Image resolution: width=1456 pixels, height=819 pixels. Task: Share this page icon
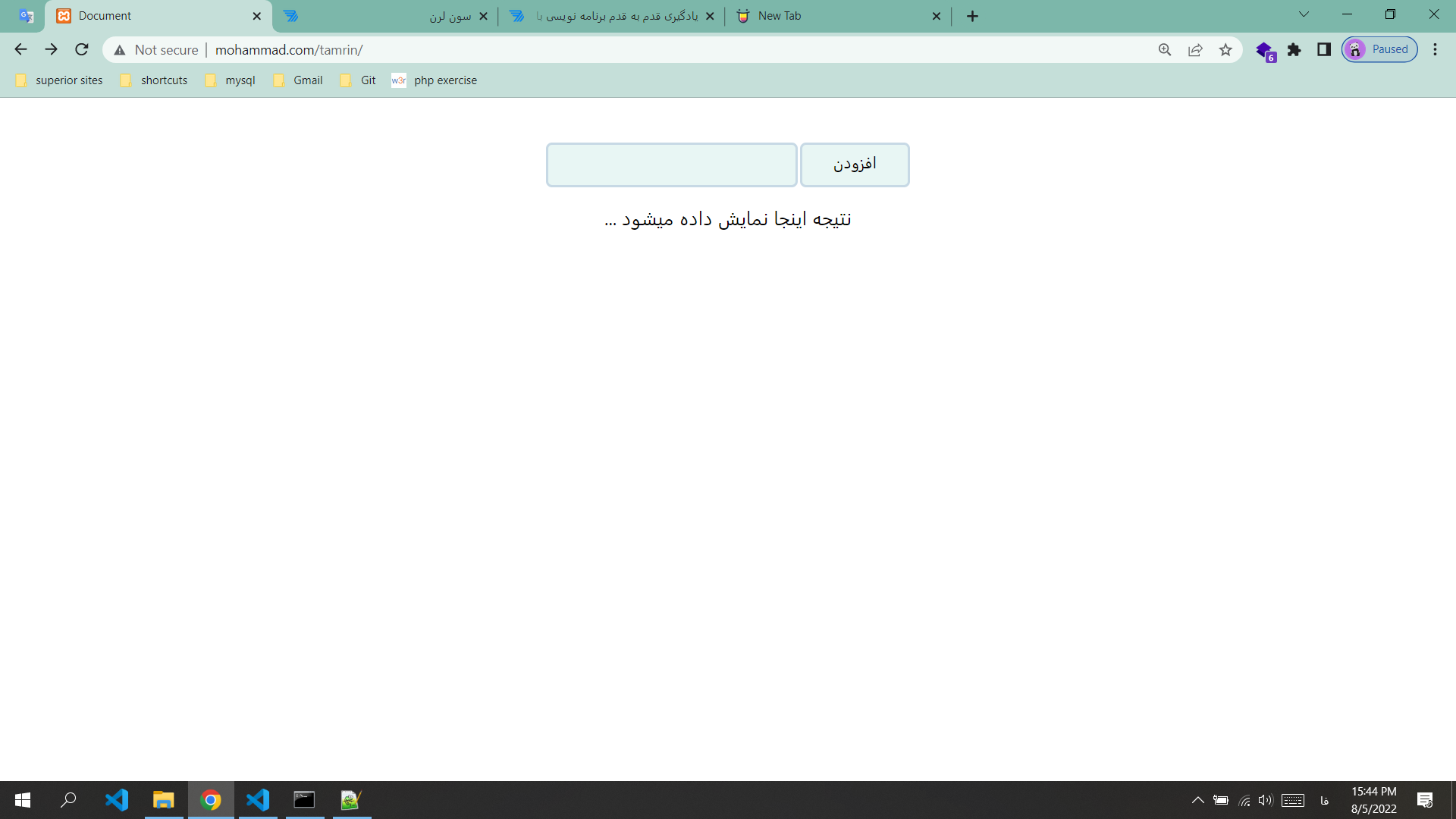point(1195,50)
